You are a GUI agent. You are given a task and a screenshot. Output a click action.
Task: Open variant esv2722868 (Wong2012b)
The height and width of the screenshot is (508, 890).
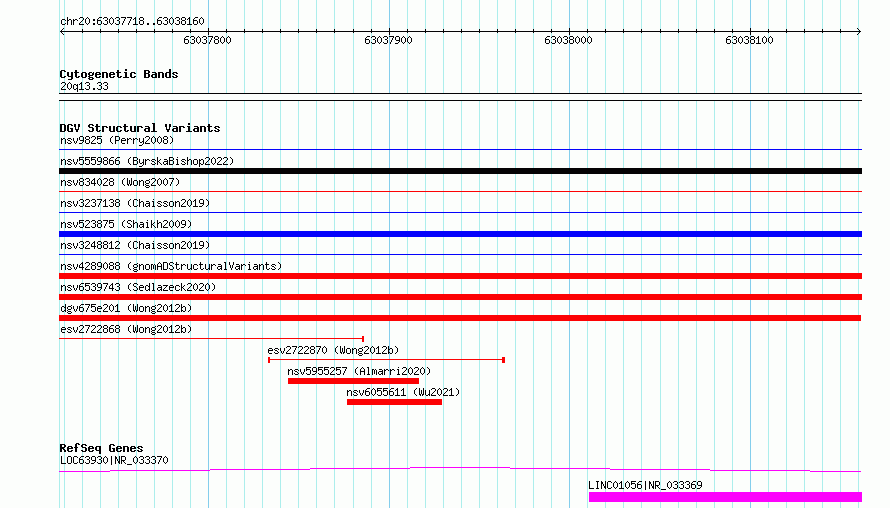pos(126,329)
